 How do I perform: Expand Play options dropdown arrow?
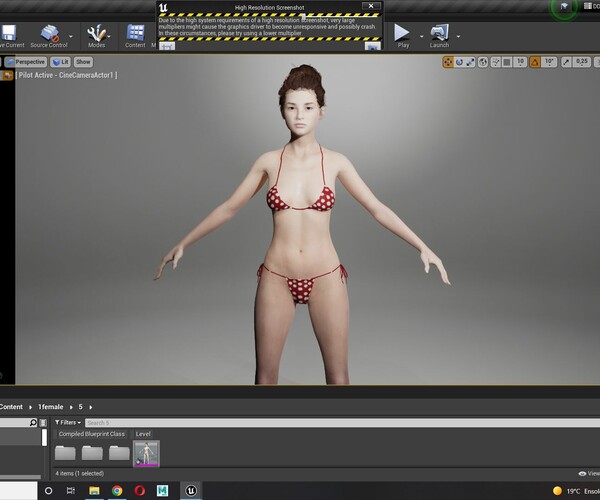422,36
